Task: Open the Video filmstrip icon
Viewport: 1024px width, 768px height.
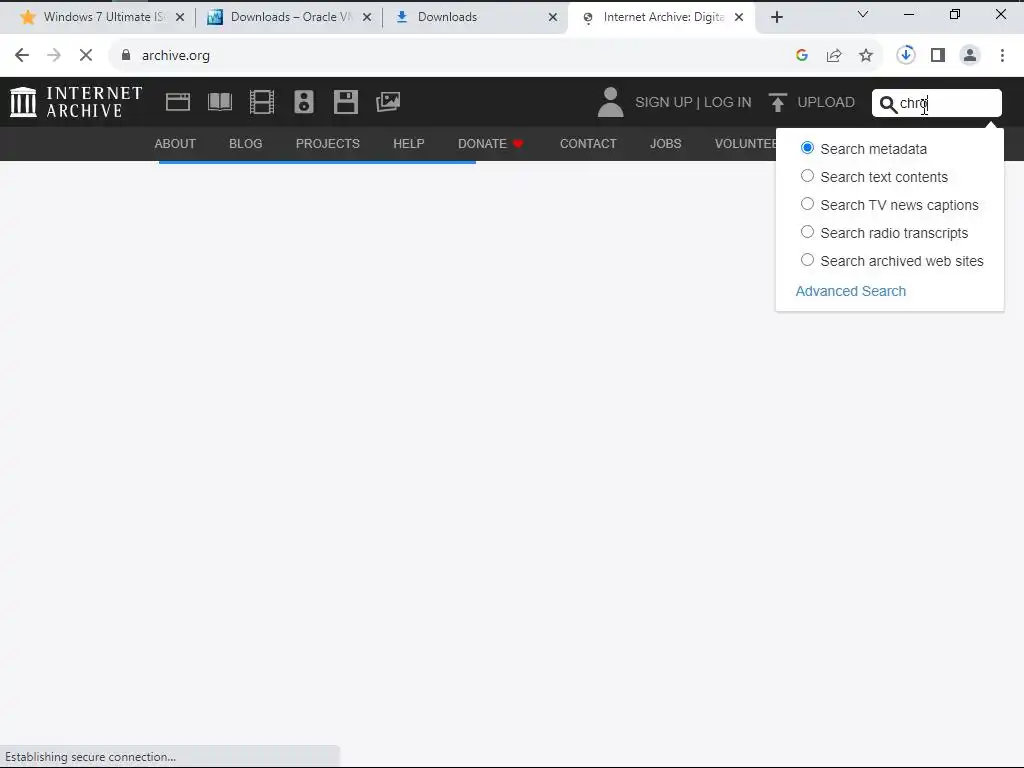Action: [x=262, y=102]
